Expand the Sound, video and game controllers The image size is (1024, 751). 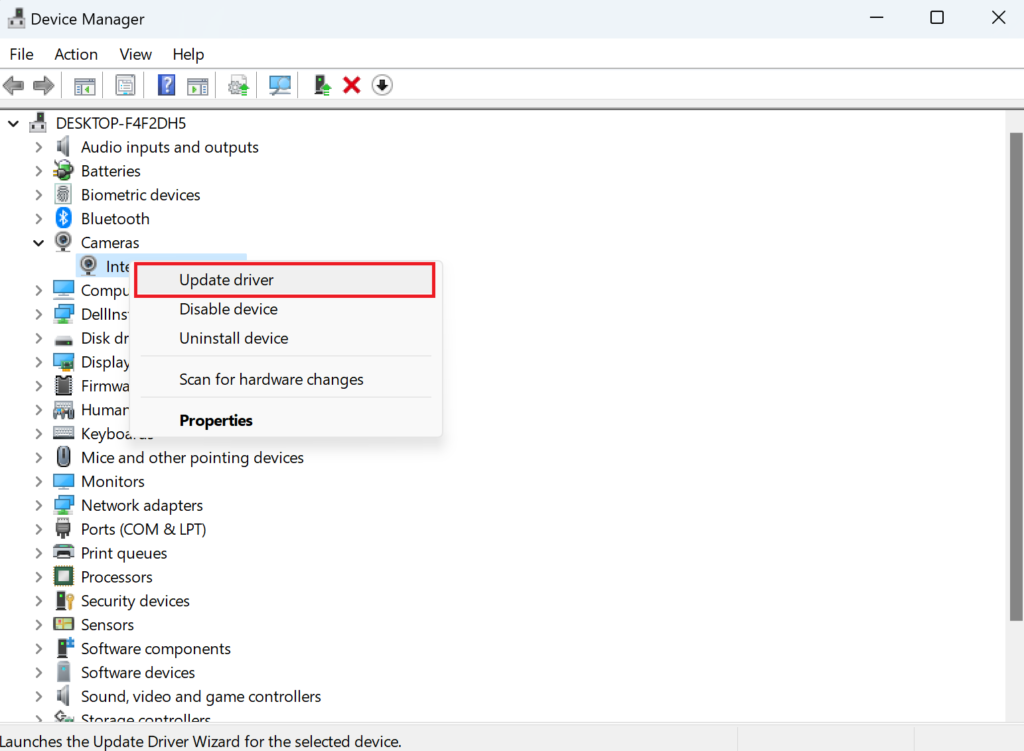[38, 697]
